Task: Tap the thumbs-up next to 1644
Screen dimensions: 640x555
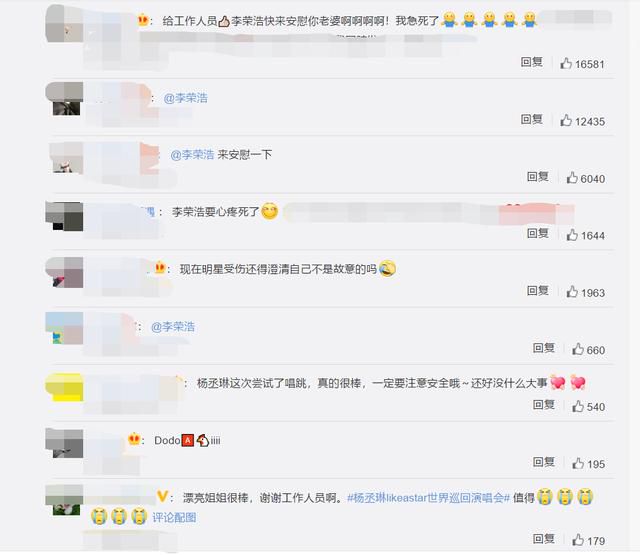Action: click(x=572, y=235)
